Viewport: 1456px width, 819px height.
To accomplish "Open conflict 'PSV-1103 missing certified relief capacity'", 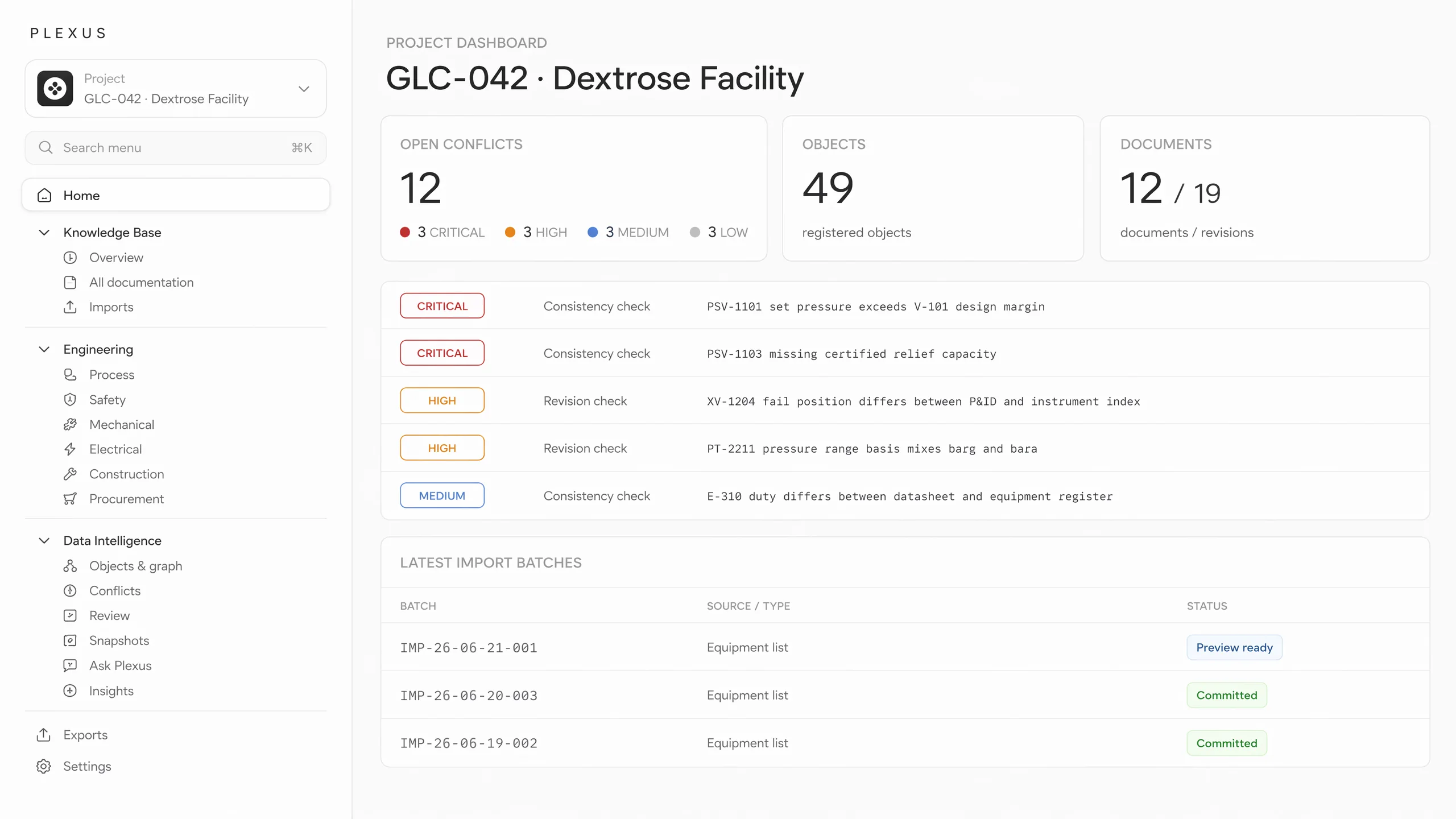I will coord(851,354).
